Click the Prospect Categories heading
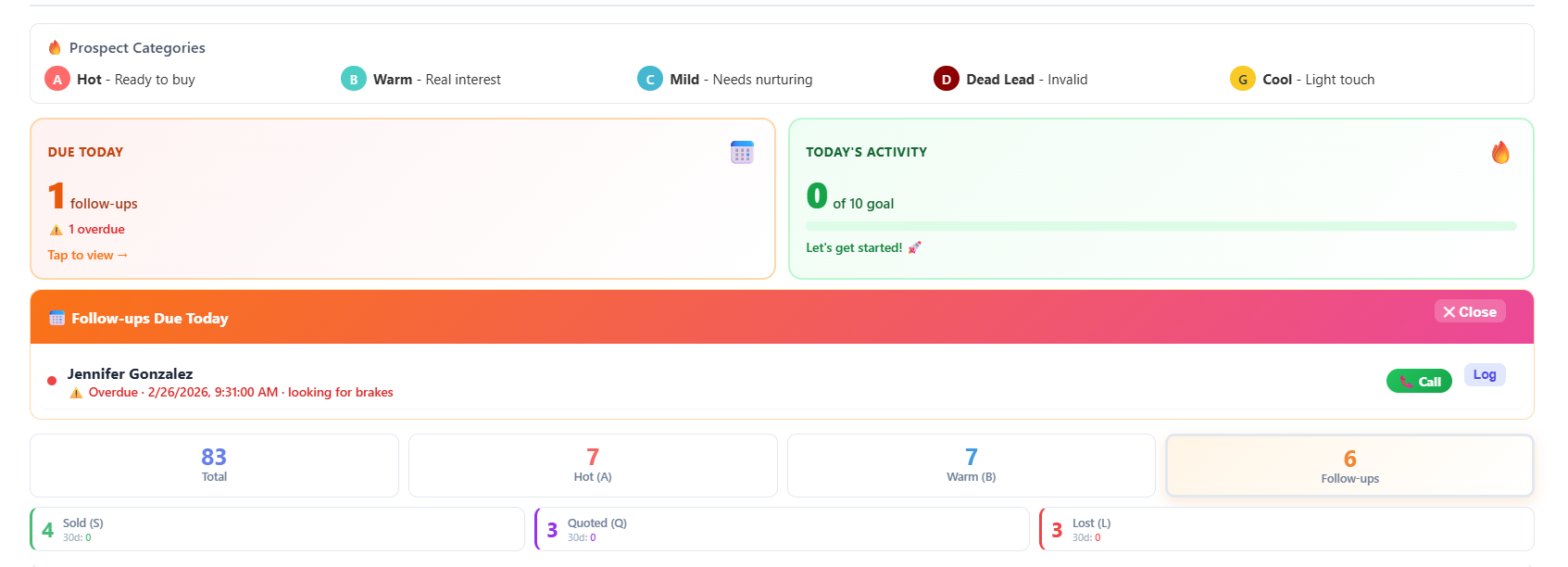The image size is (1568, 567). 137,48
